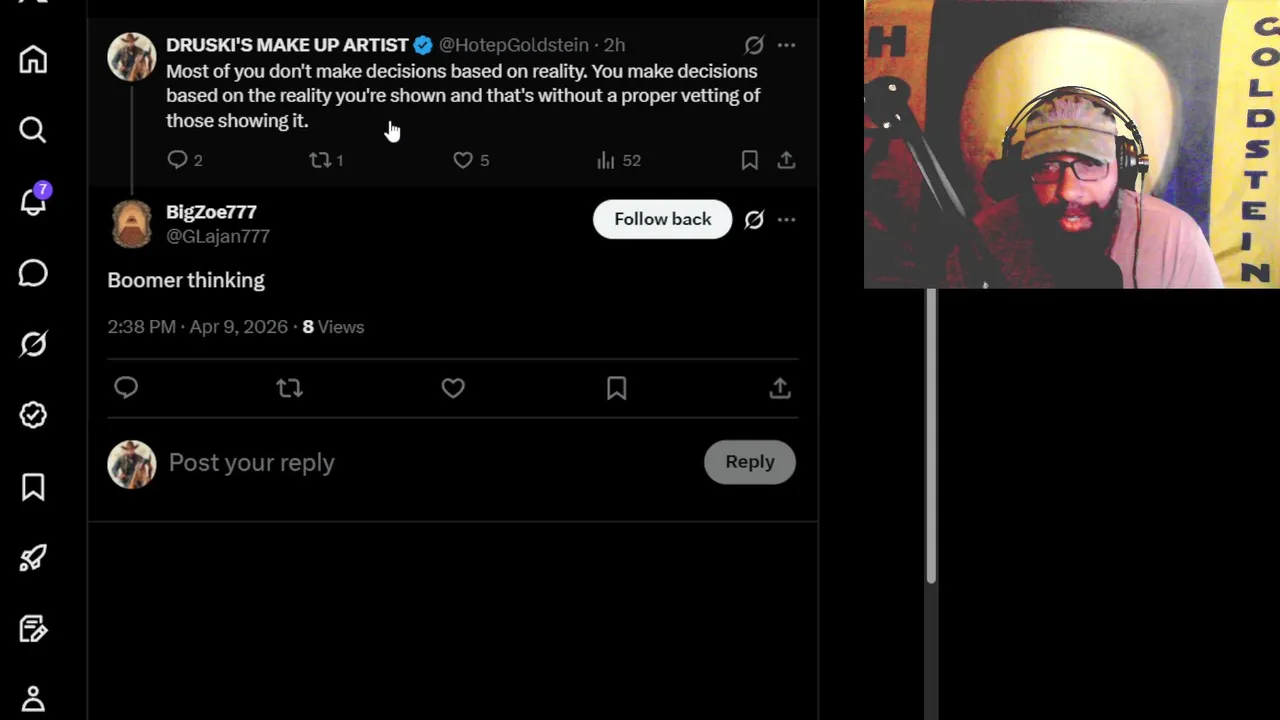Open more options on BigZoe777 post
1280x720 pixels.
point(787,220)
